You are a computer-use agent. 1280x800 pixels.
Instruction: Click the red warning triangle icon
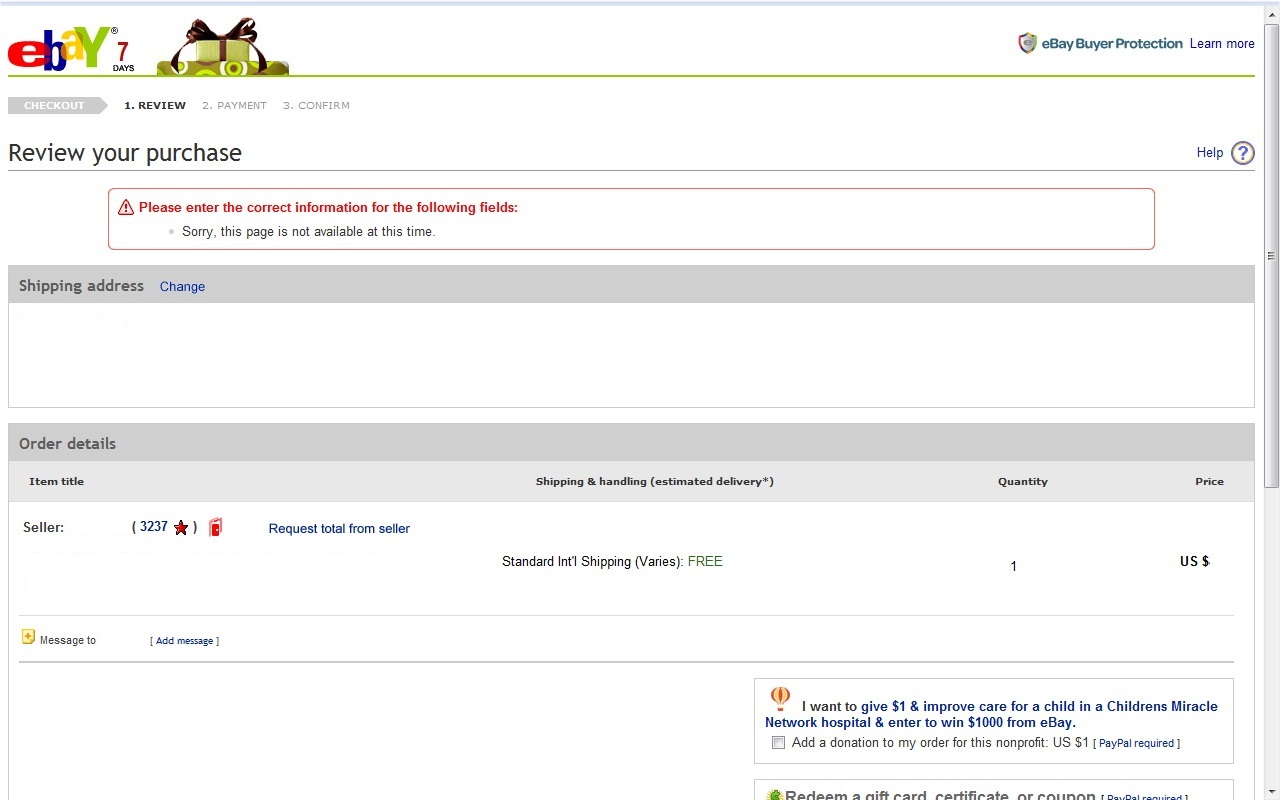coord(126,207)
